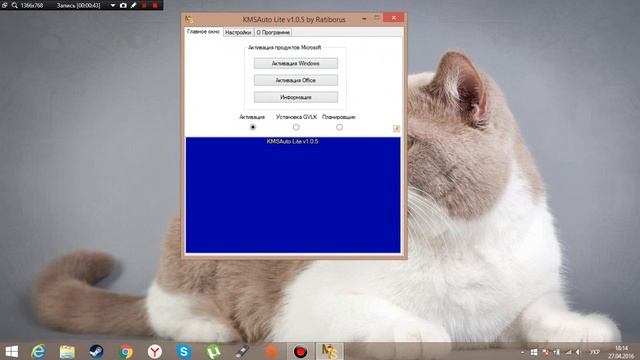Viewport: 640px width, 360px height.
Task: Open Skype from the taskbar
Action: tap(184, 351)
